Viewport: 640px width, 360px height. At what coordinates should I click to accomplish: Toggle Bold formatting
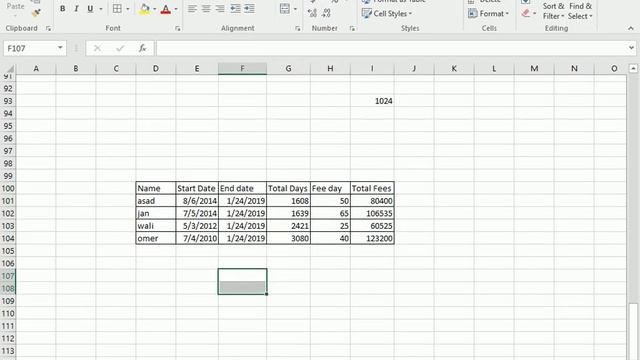tap(62, 9)
